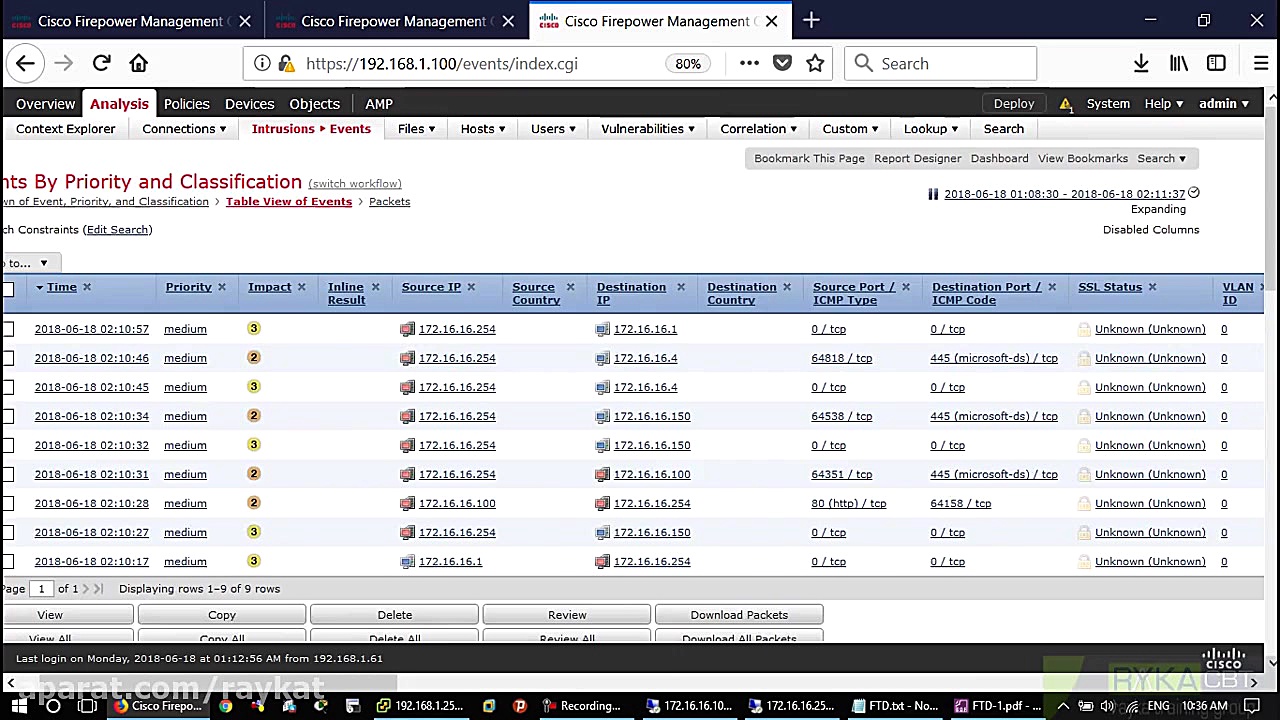
Task: Click the Review button
Action: (x=567, y=615)
